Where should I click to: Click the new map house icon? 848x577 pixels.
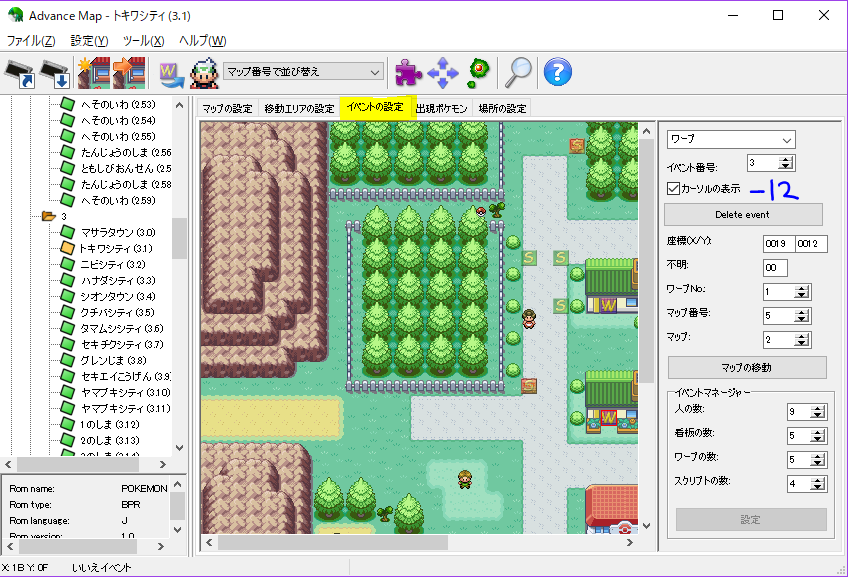tap(94, 72)
